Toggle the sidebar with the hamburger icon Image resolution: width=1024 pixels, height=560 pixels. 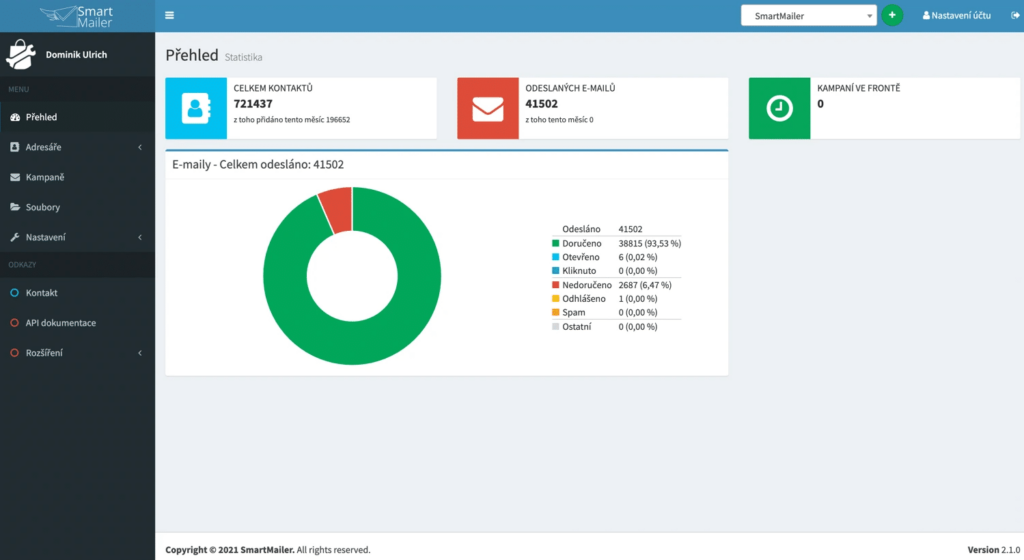[x=169, y=16]
